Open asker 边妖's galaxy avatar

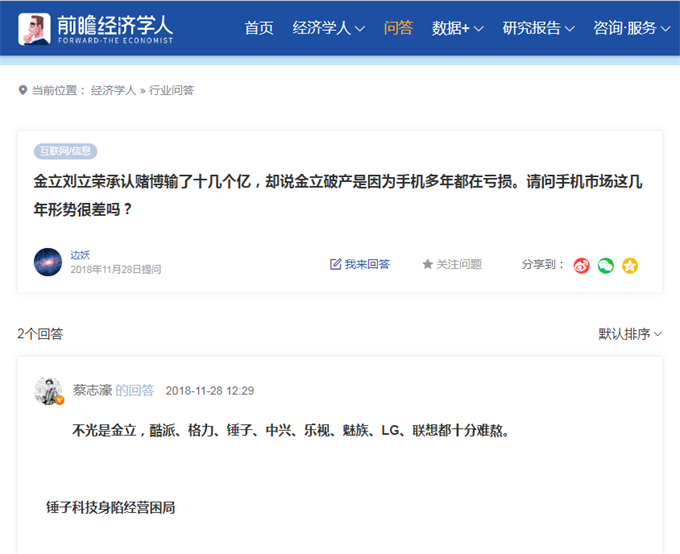(48, 262)
